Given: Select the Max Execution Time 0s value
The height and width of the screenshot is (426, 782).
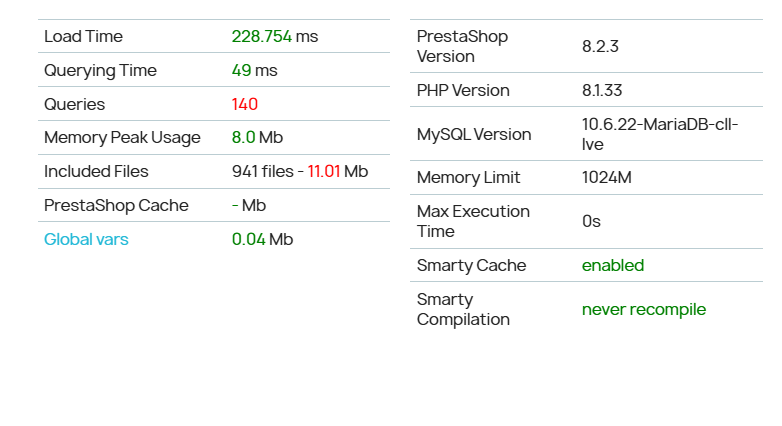Looking at the screenshot, I should (x=591, y=221).
